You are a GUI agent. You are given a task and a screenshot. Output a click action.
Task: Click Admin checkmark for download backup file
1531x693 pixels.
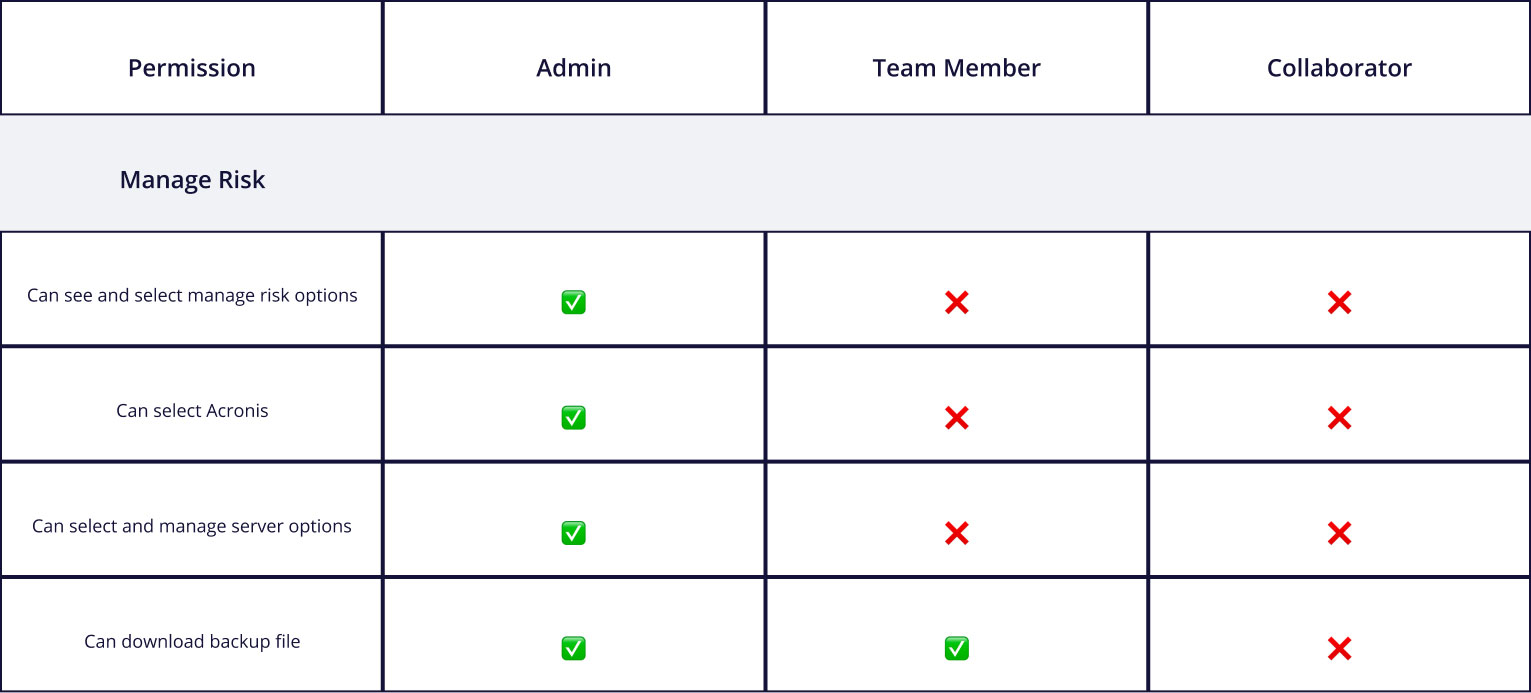click(x=573, y=648)
